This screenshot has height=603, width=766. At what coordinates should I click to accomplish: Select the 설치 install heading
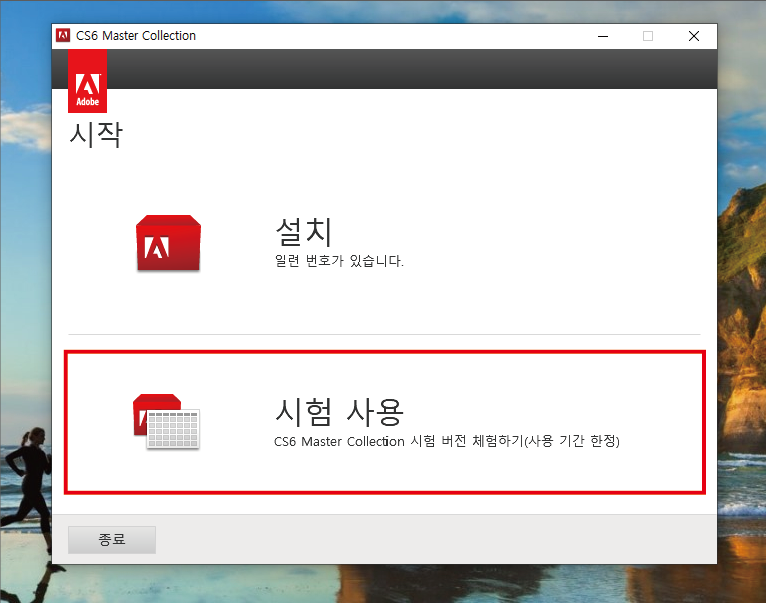[x=304, y=232]
